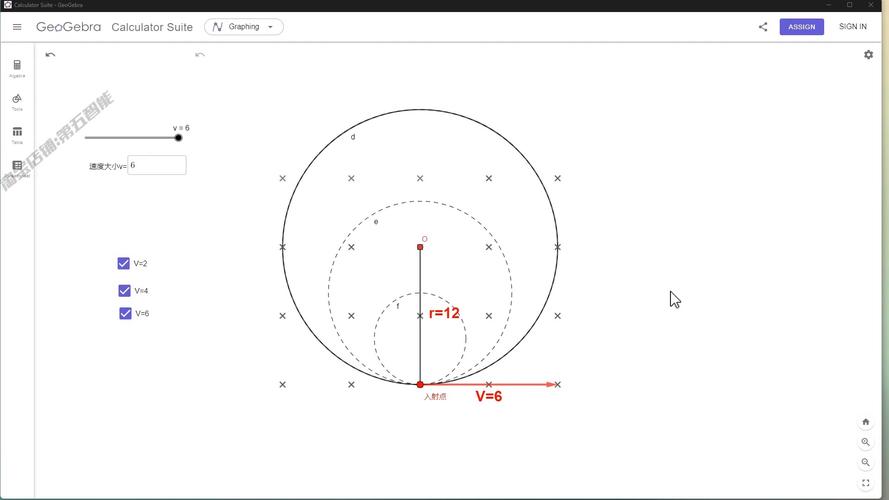This screenshot has height=500, width=889.
Task: Switch to the Tools tab
Action: (17, 101)
